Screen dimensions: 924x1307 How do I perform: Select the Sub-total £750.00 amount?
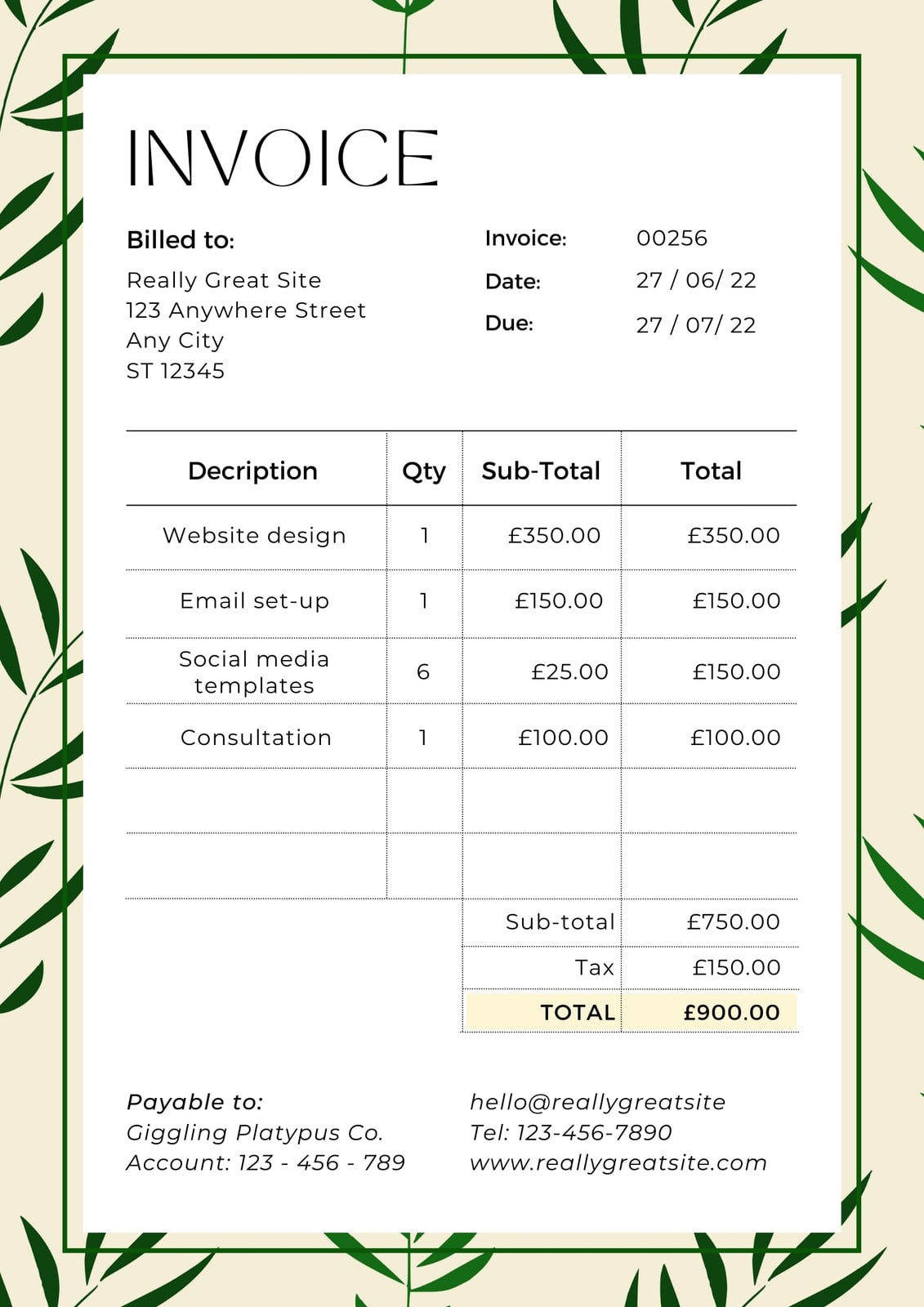coord(733,922)
